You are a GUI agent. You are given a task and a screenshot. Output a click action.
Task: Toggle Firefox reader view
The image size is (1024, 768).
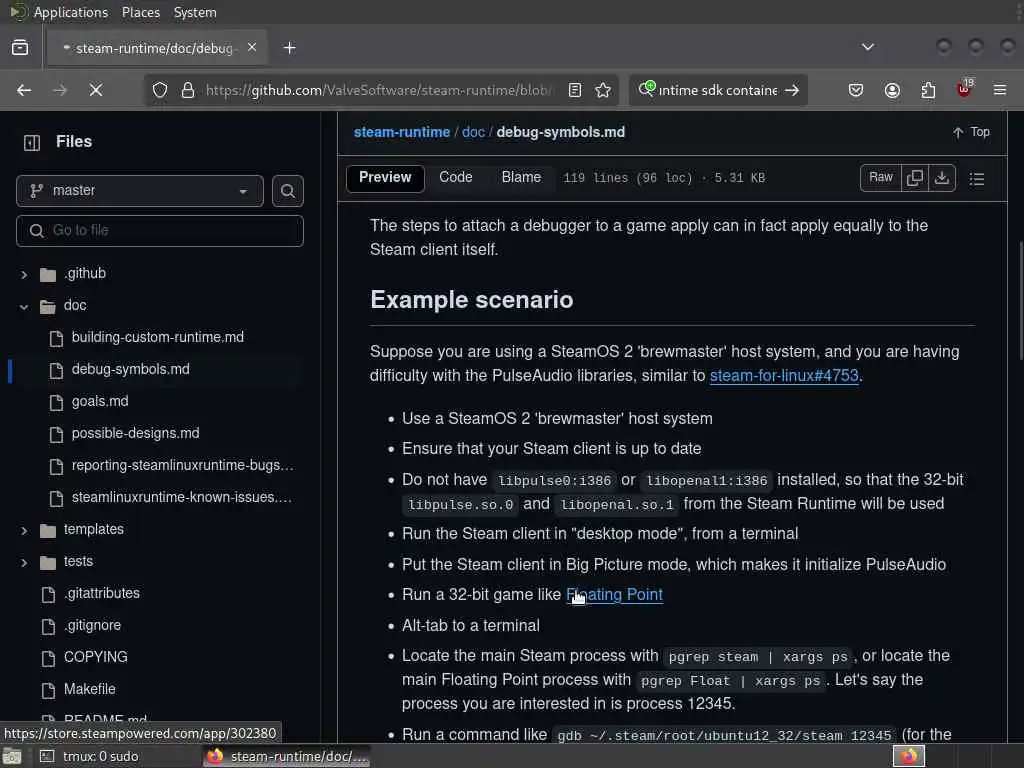pyautogui.click(x=575, y=90)
